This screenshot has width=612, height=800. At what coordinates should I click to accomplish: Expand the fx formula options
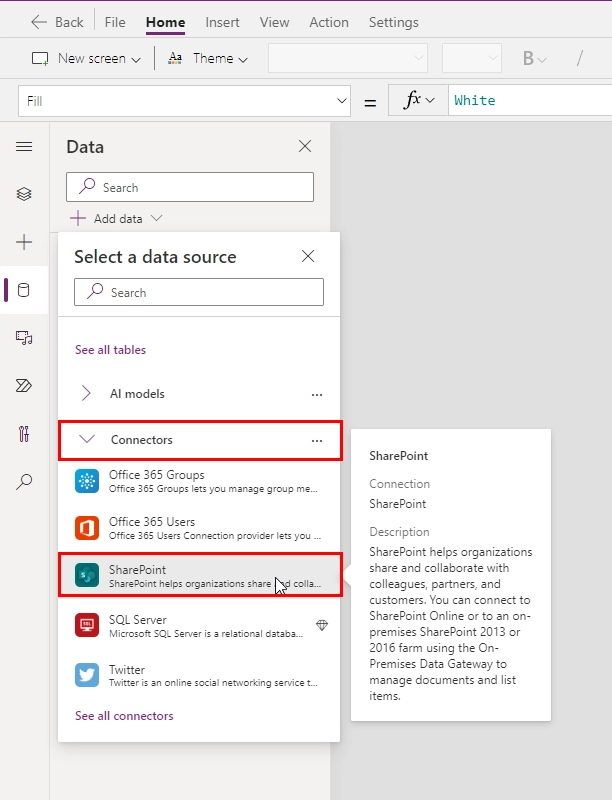coord(418,100)
